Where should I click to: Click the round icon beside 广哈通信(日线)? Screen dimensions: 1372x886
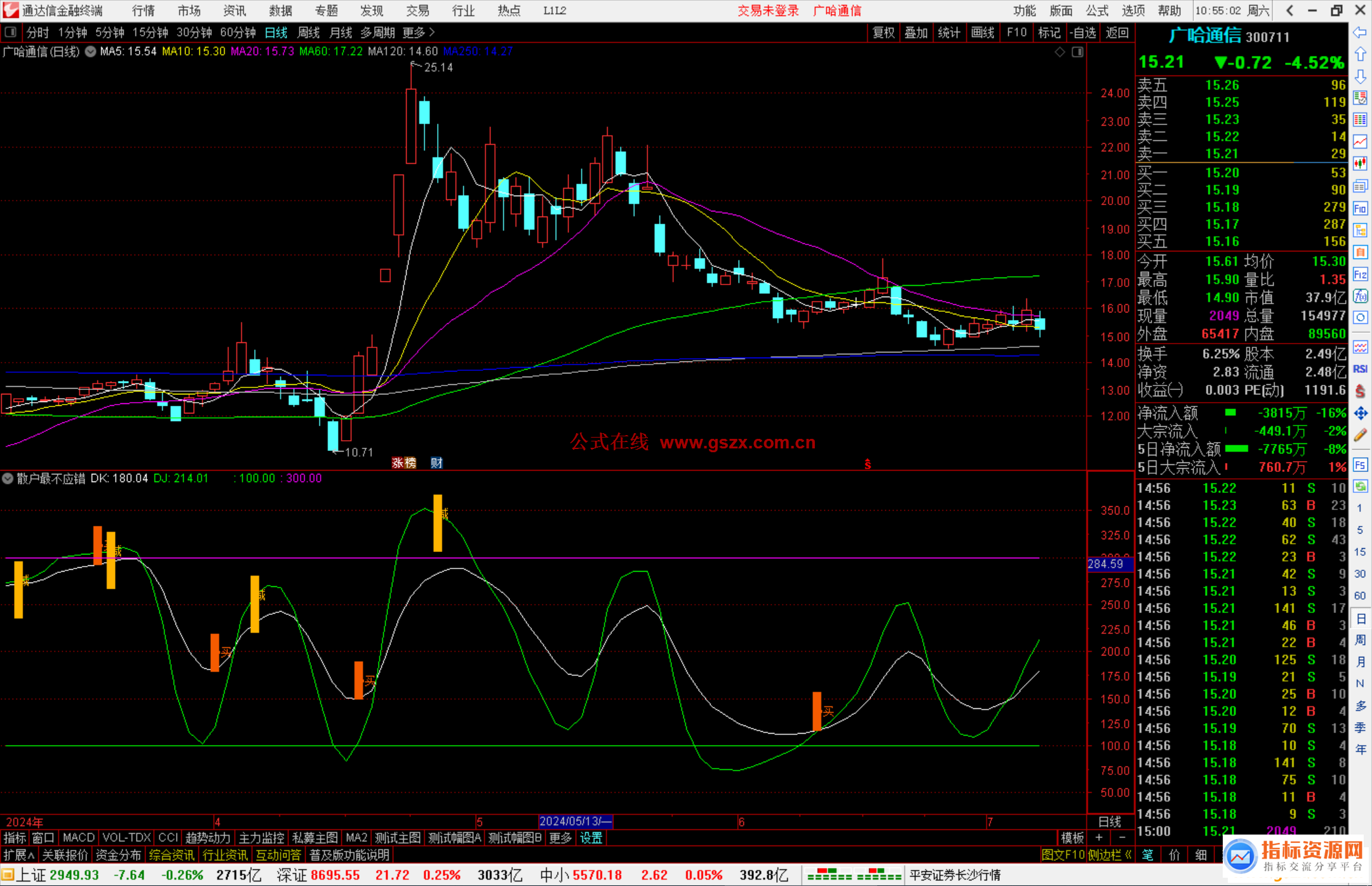[x=91, y=51]
